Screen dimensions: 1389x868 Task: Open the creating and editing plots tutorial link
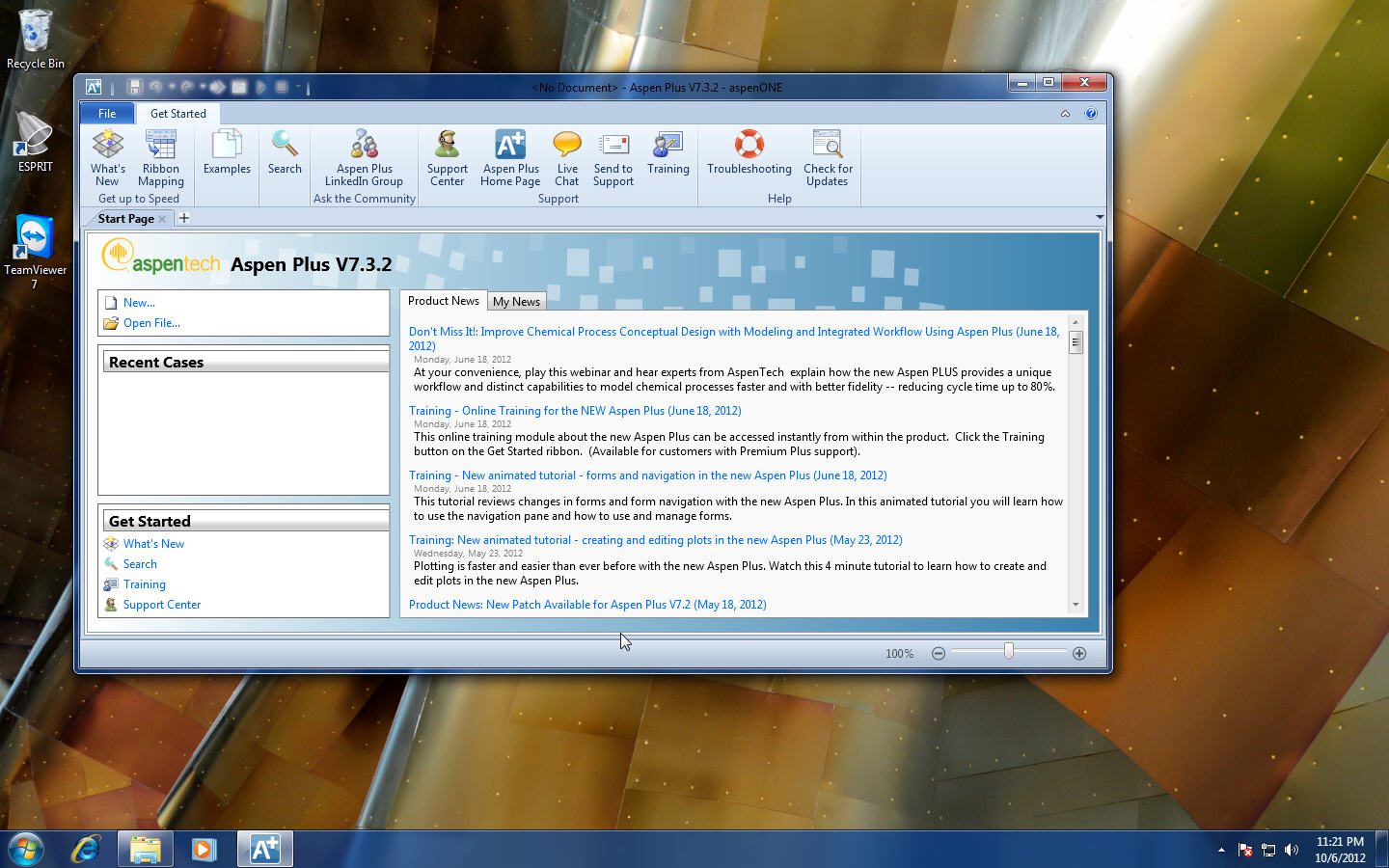pyautogui.click(x=656, y=540)
